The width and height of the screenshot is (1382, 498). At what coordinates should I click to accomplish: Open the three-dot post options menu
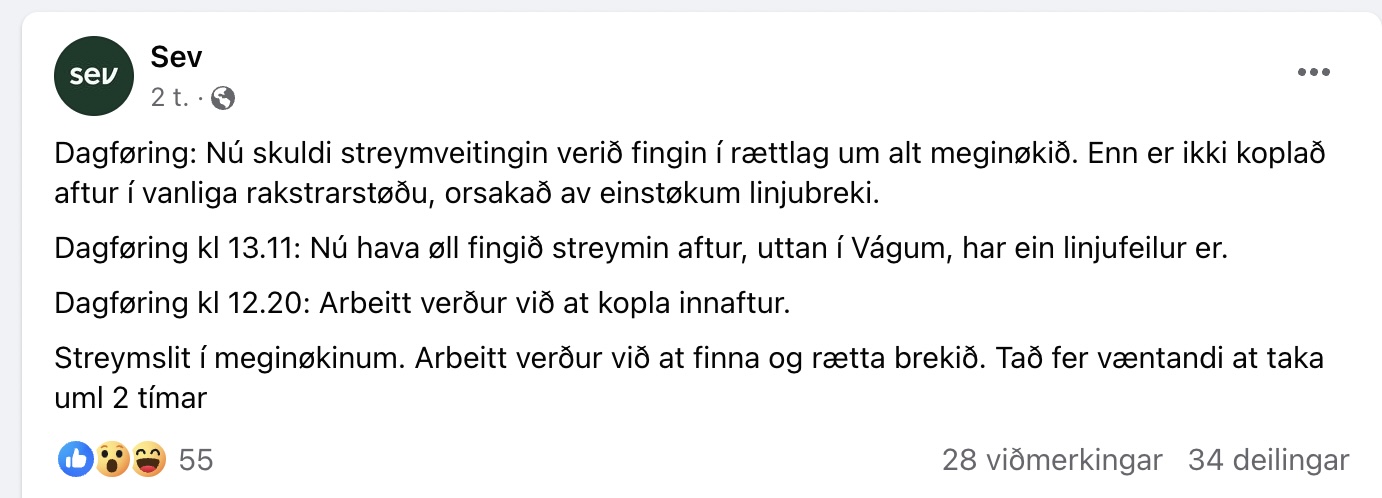coord(1315,73)
